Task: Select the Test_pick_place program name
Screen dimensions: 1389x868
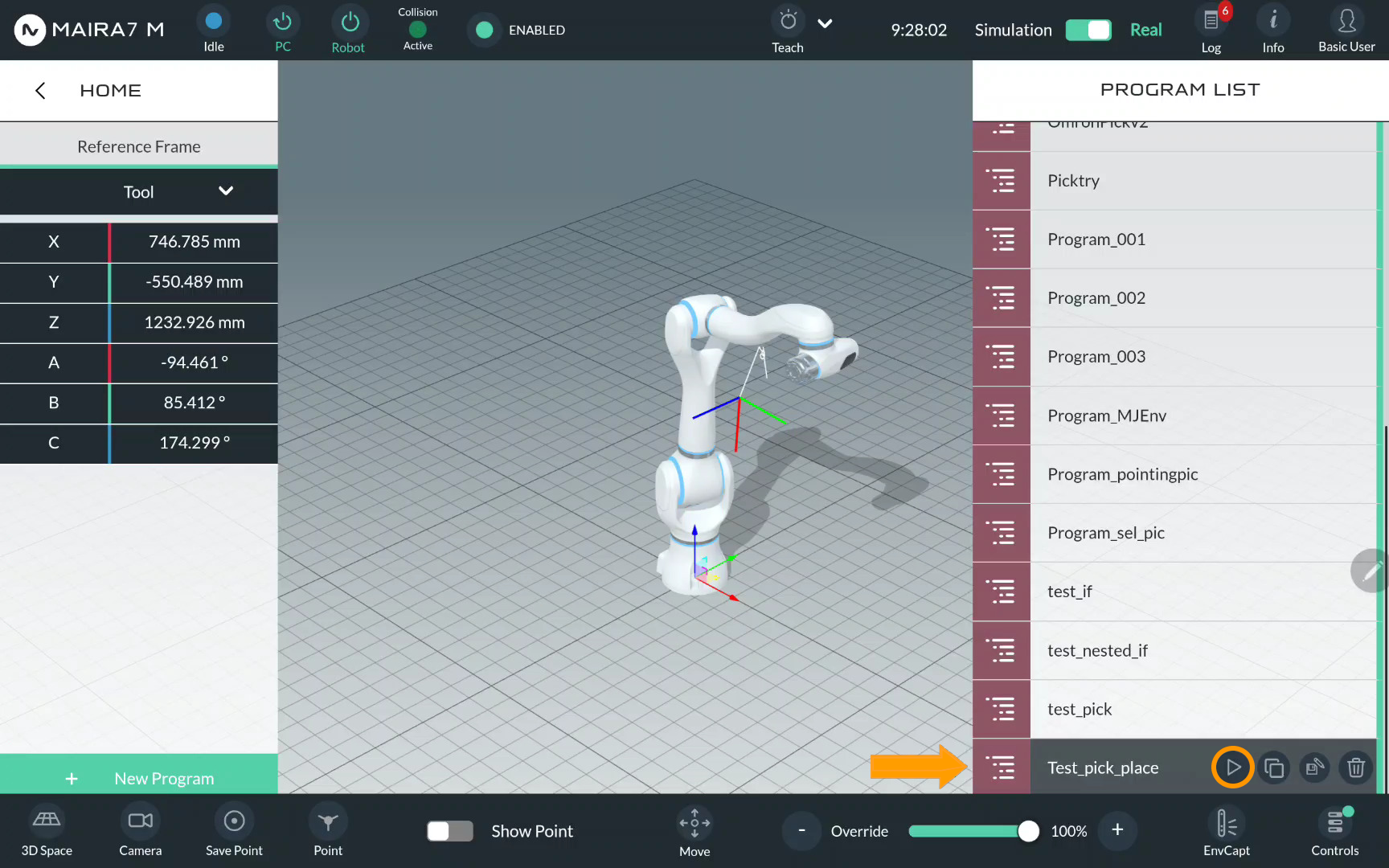Action: tap(1103, 768)
